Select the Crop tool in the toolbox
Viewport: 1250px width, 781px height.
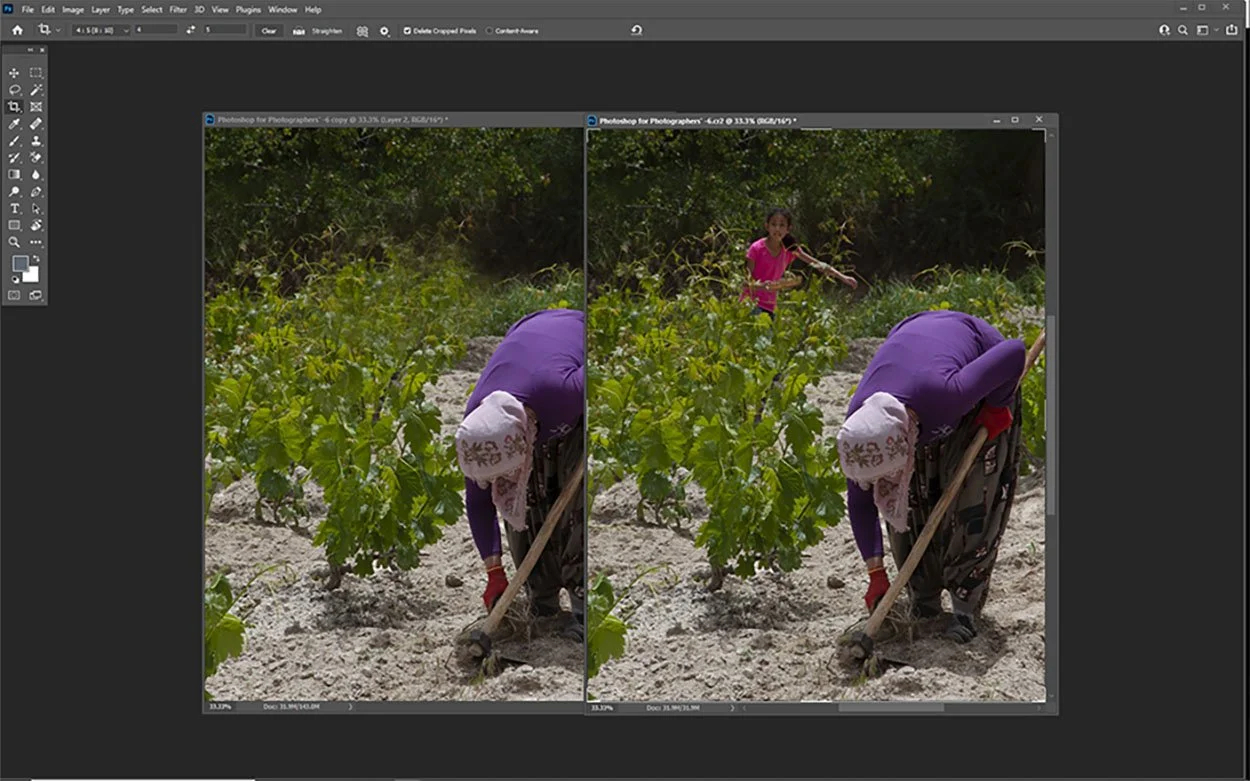[14, 107]
